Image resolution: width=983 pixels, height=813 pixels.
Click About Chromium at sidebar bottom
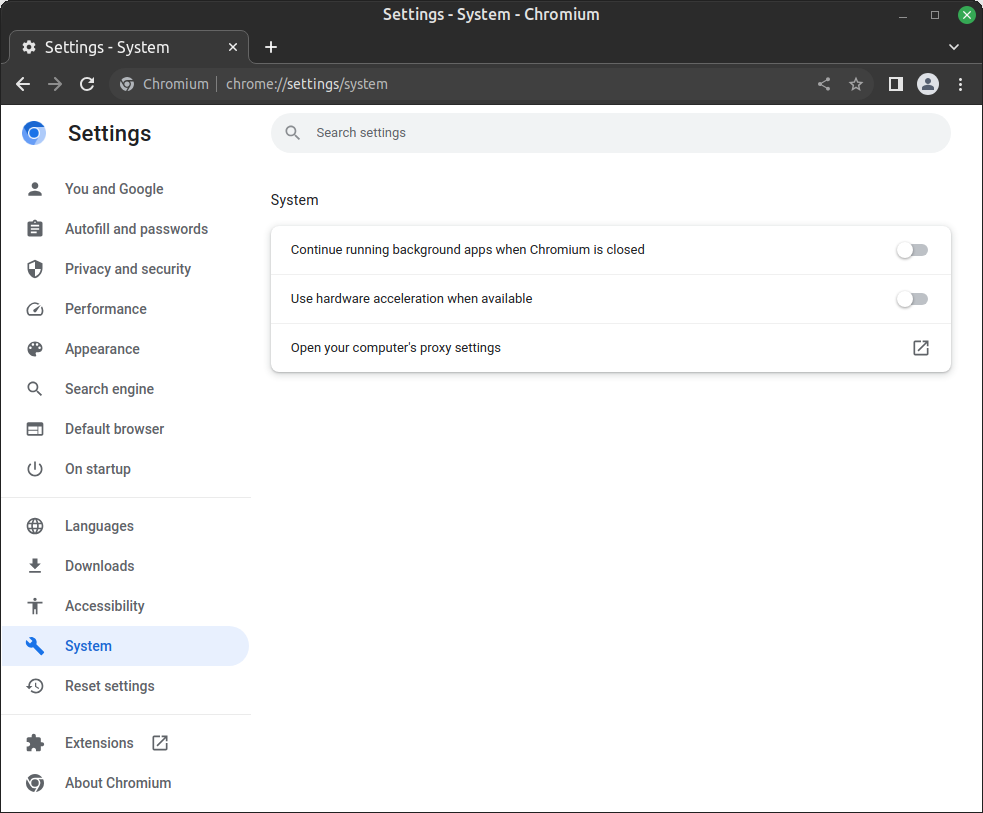(x=118, y=783)
